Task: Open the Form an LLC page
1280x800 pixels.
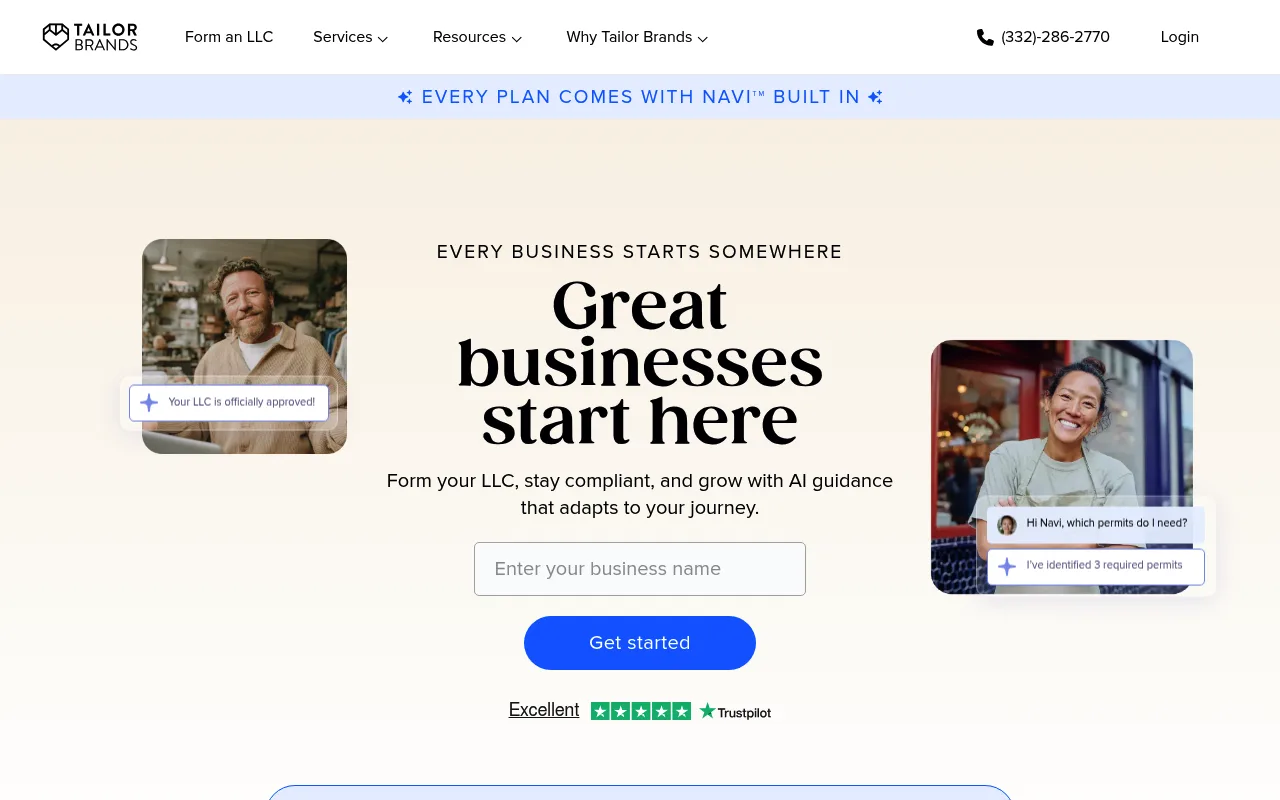Action: (x=229, y=37)
